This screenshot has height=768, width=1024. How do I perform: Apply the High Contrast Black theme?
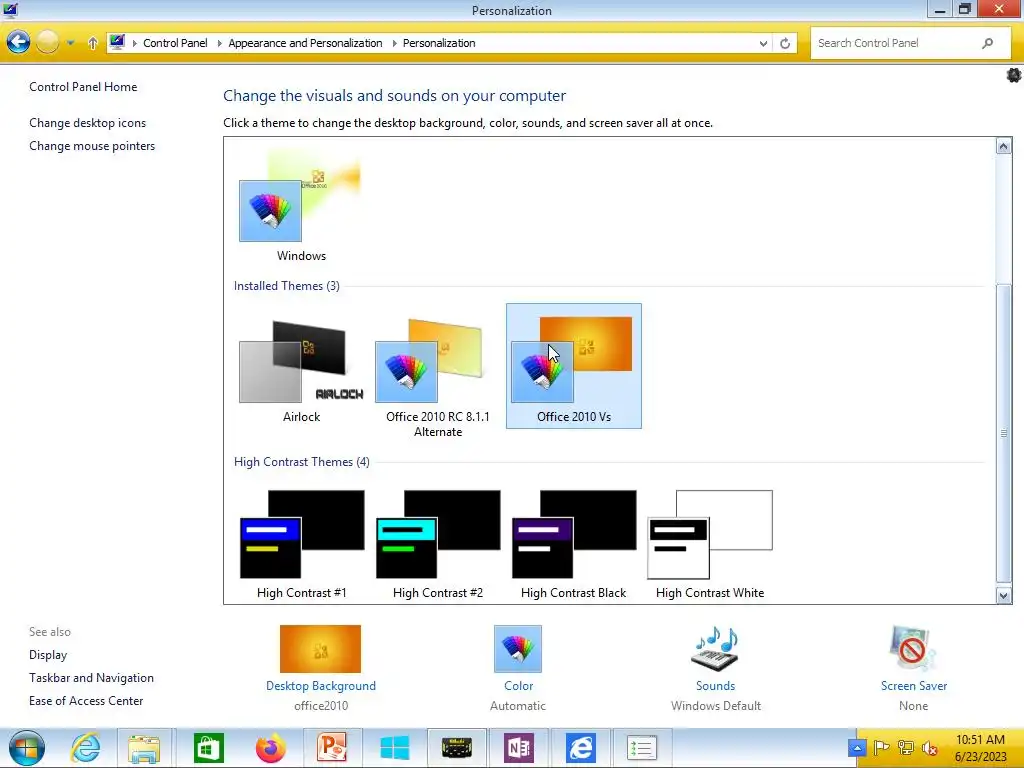point(573,544)
